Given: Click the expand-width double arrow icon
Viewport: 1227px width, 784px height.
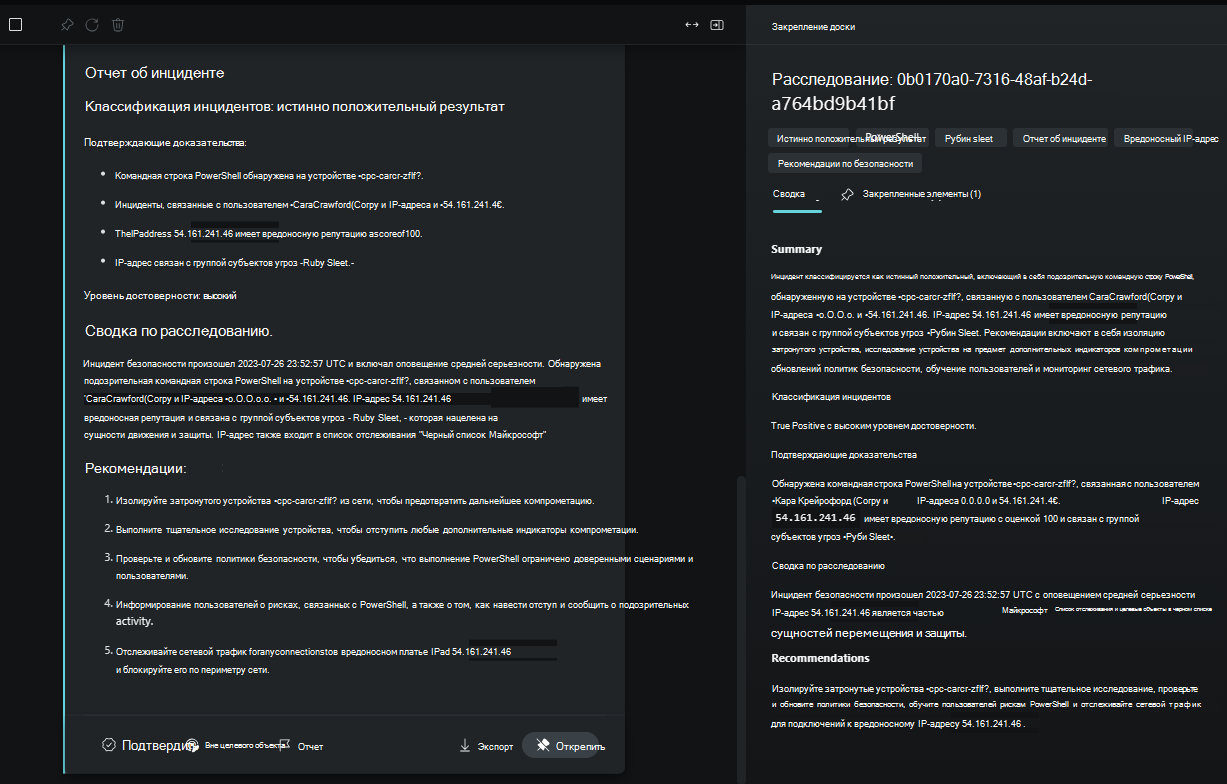Looking at the screenshot, I should pos(691,25).
